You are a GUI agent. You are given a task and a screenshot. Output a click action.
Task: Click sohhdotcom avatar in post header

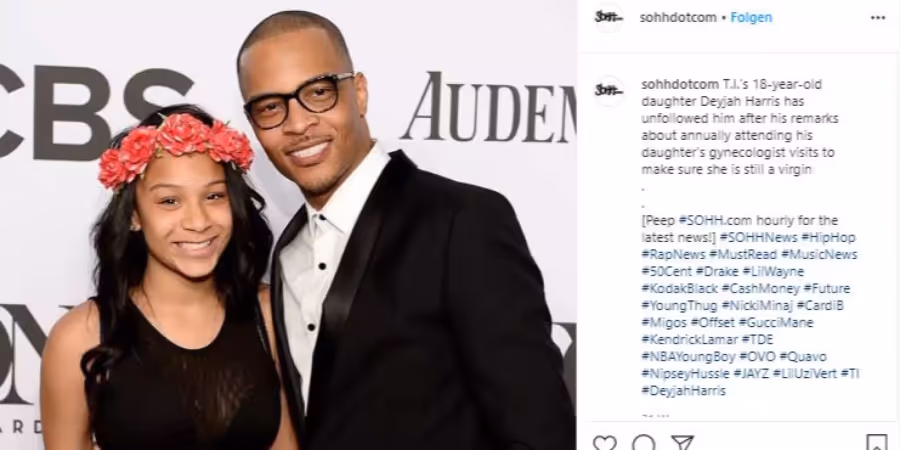[x=608, y=18]
